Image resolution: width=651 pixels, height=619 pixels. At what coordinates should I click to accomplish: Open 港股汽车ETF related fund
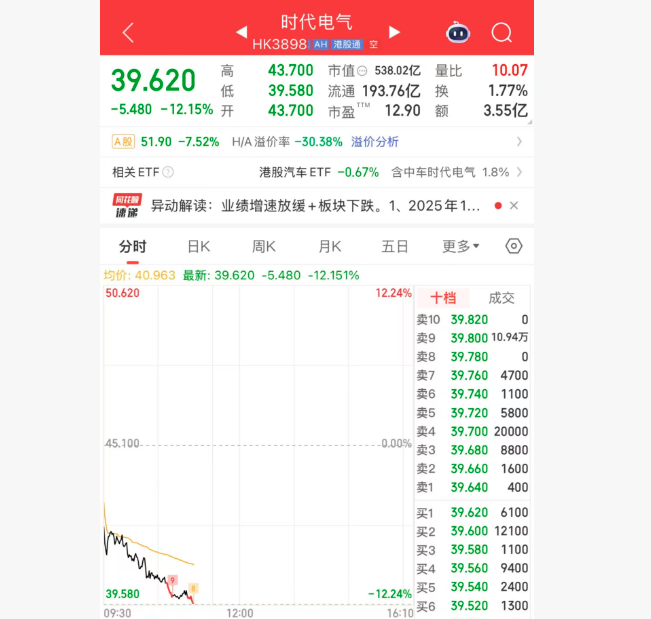coord(319,172)
